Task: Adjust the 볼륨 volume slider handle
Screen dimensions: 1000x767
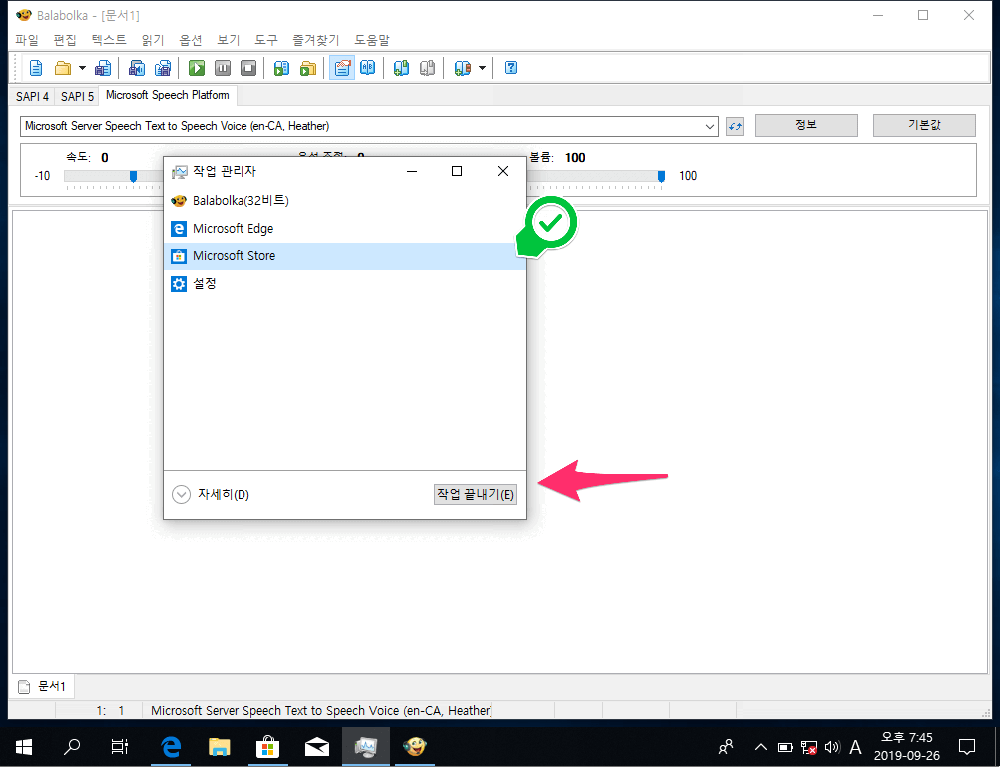Action: pos(661,176)
